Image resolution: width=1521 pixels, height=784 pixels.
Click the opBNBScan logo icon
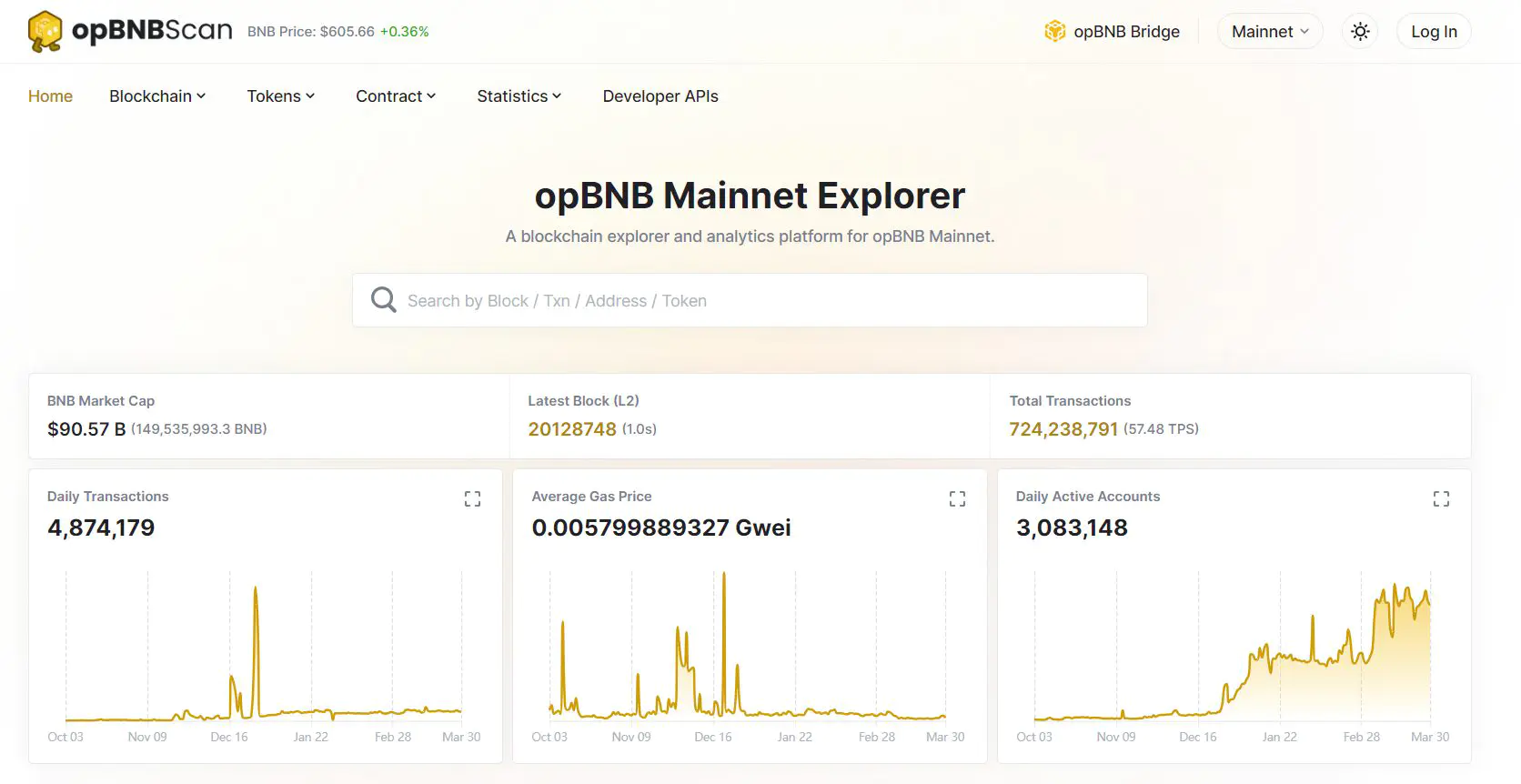pos(45,31)
